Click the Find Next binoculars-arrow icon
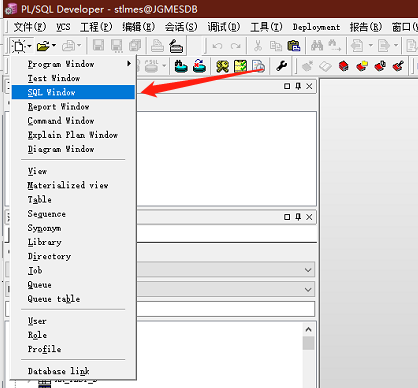418x388 pixels. [334, 46]
